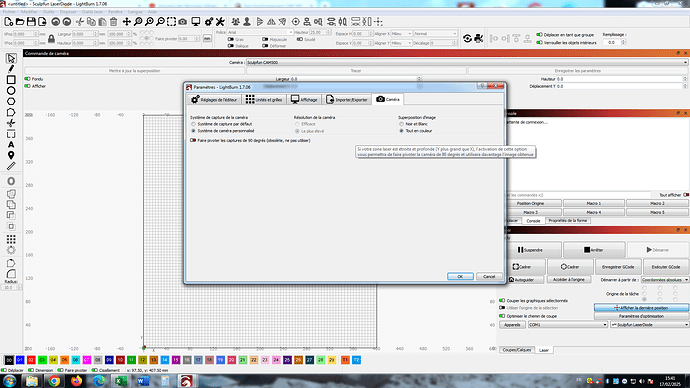Pick the position marker tool

tap(11, 155)
